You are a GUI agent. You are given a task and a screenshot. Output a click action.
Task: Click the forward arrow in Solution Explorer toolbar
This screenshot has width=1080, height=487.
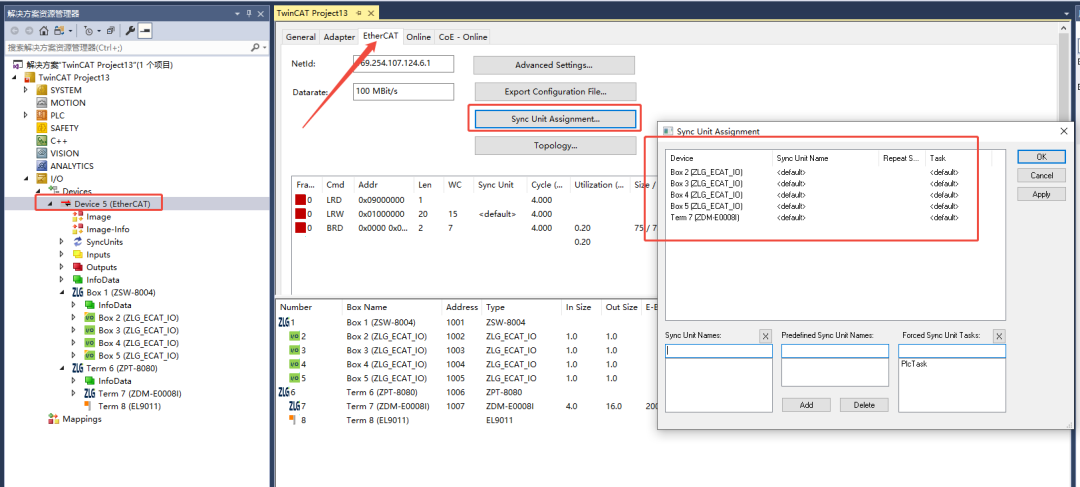pos(29,30)
